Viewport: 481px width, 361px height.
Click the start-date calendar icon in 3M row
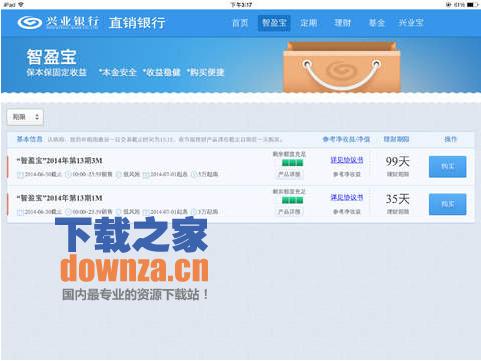(x=146, y=174)
